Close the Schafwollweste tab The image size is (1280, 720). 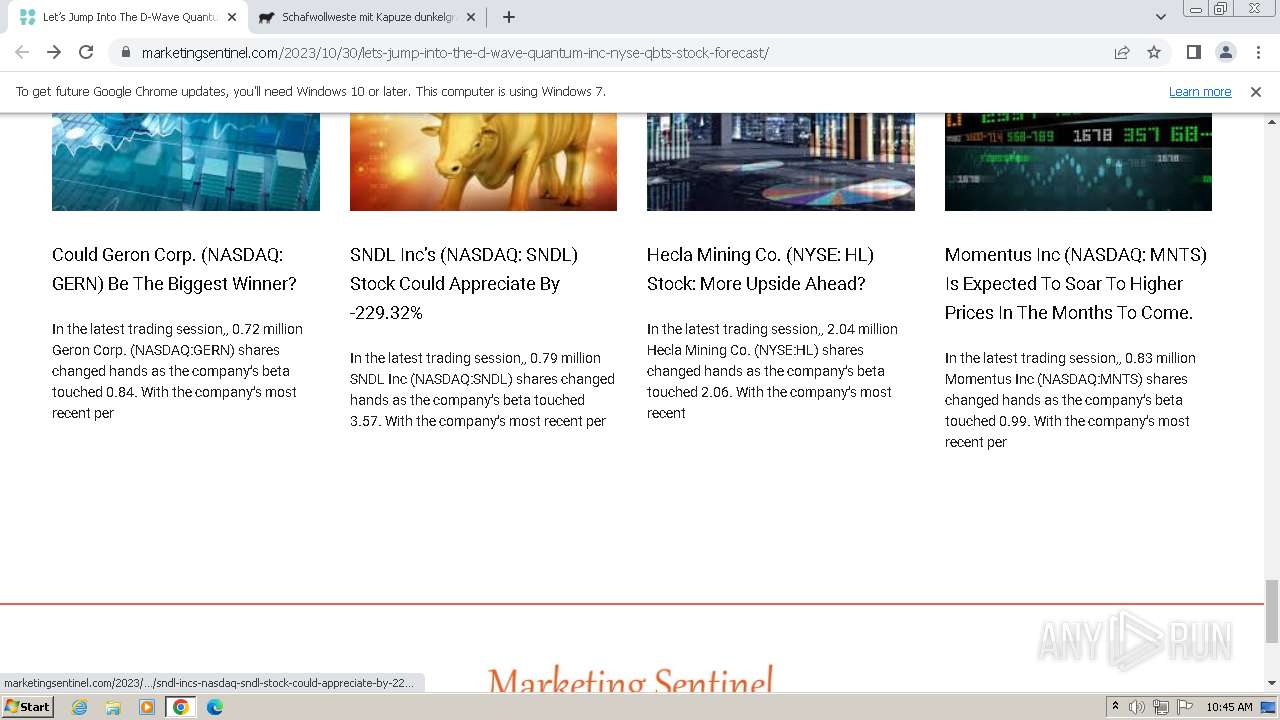471,17
